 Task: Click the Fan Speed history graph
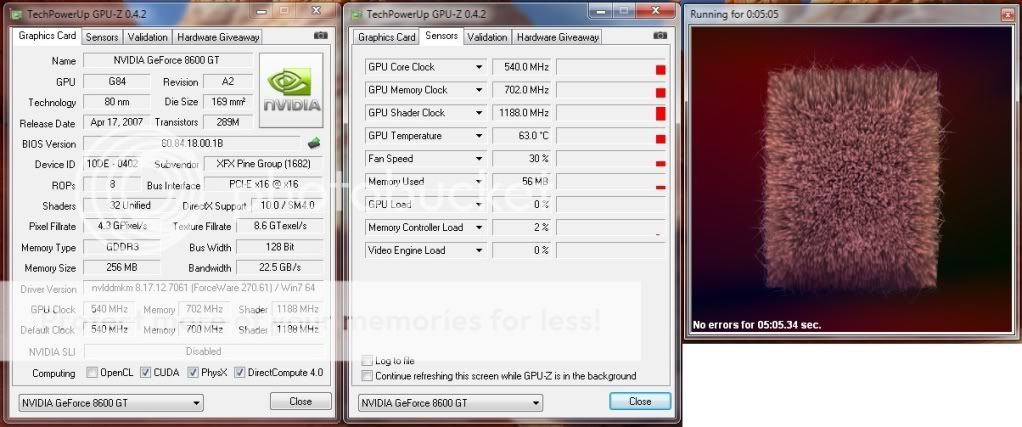tap(611, 158)
